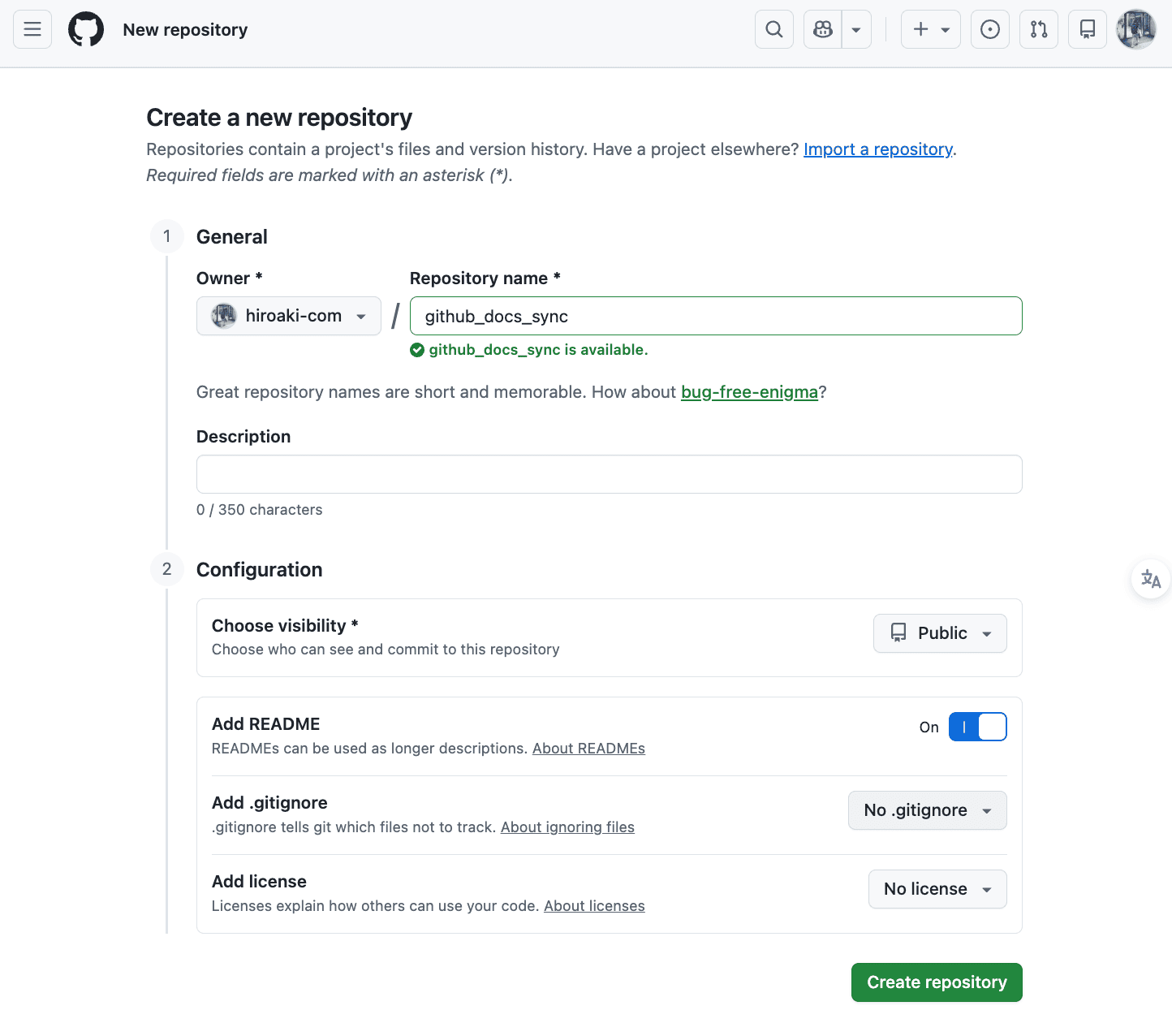Viewport: 1172px width, 1036px height.
Task: Click the suggested name bug-free-enigma
Action: click(748, 391)
